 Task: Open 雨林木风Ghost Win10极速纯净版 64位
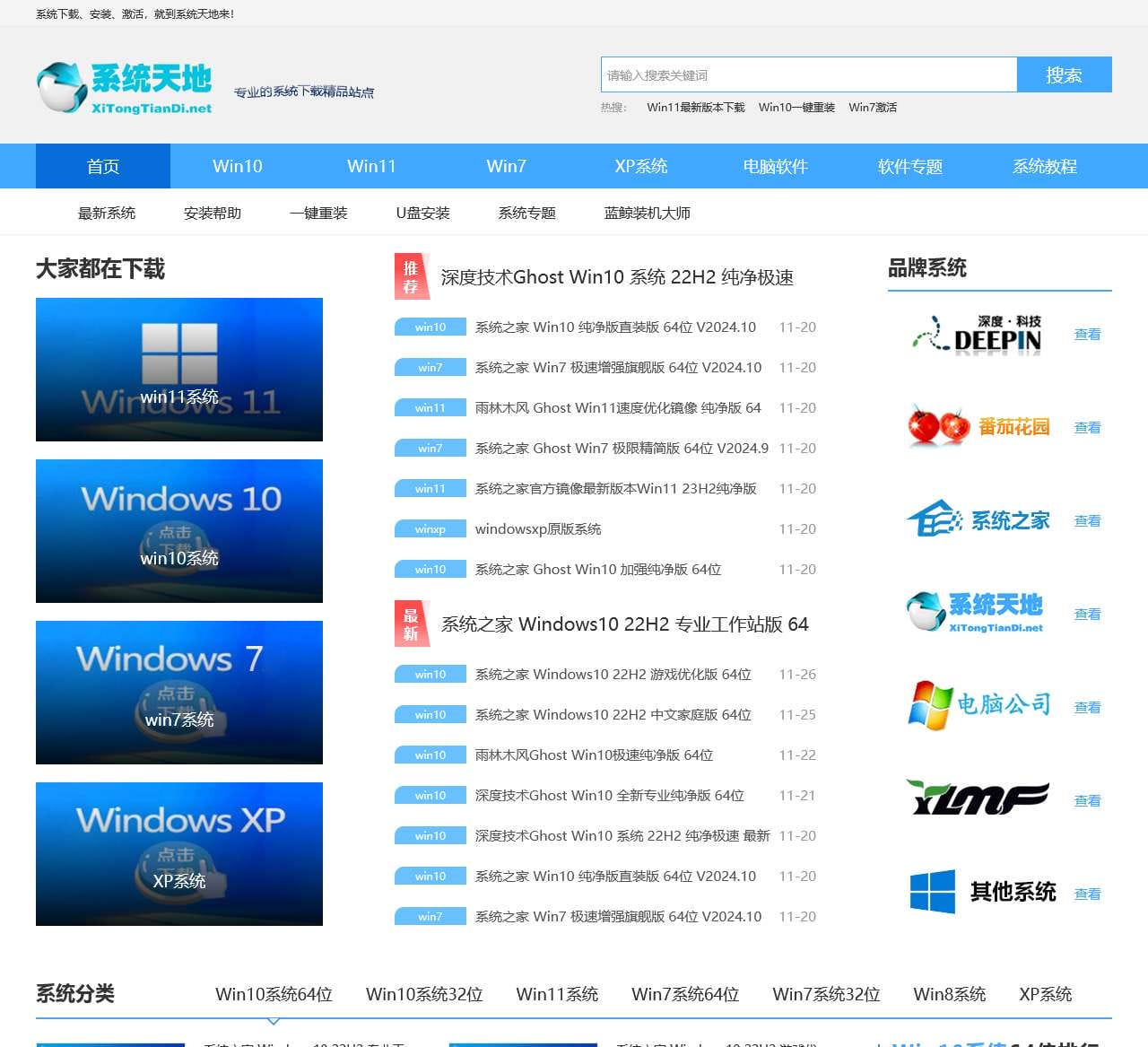(x=594, y=755)
